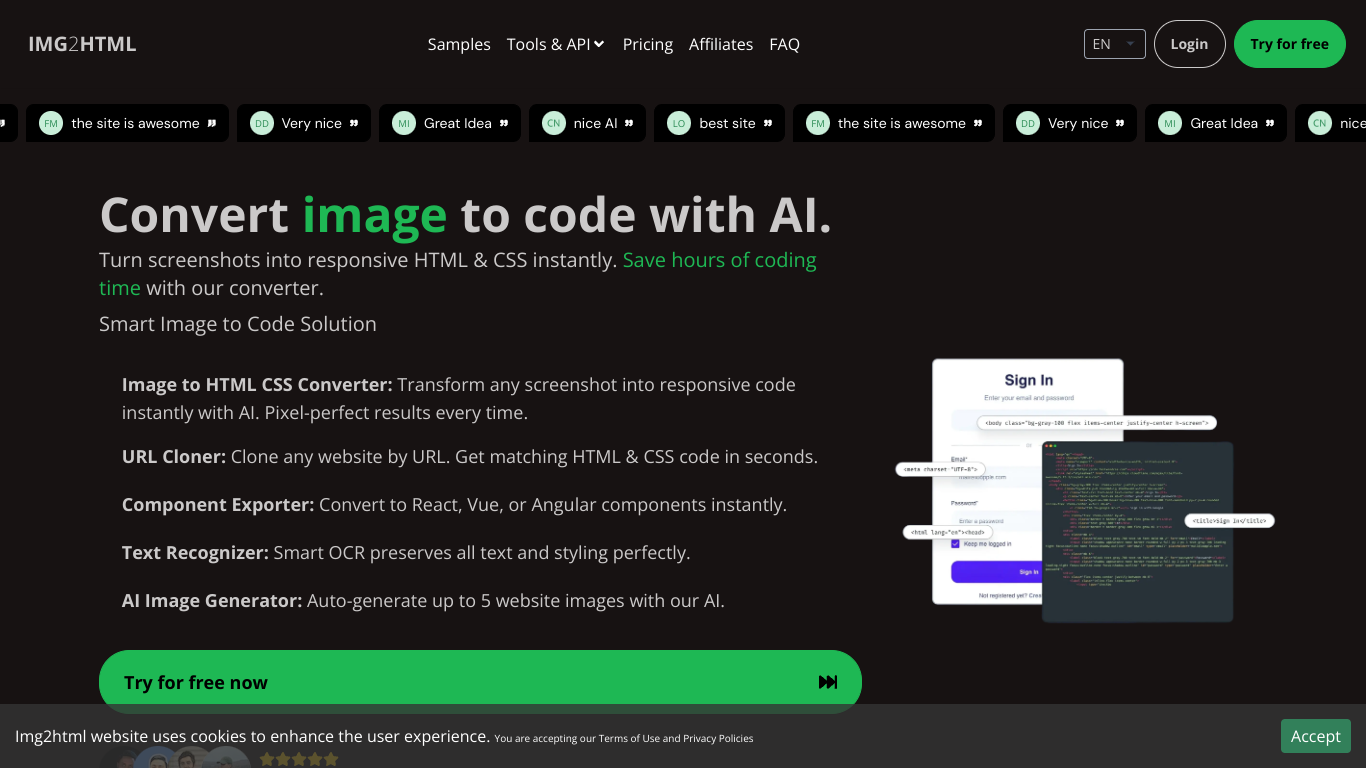Click "Image to HTML CSS Converter:" feature text
The height and width of the screenshot is (768, 1366).
tap(257, 384)
